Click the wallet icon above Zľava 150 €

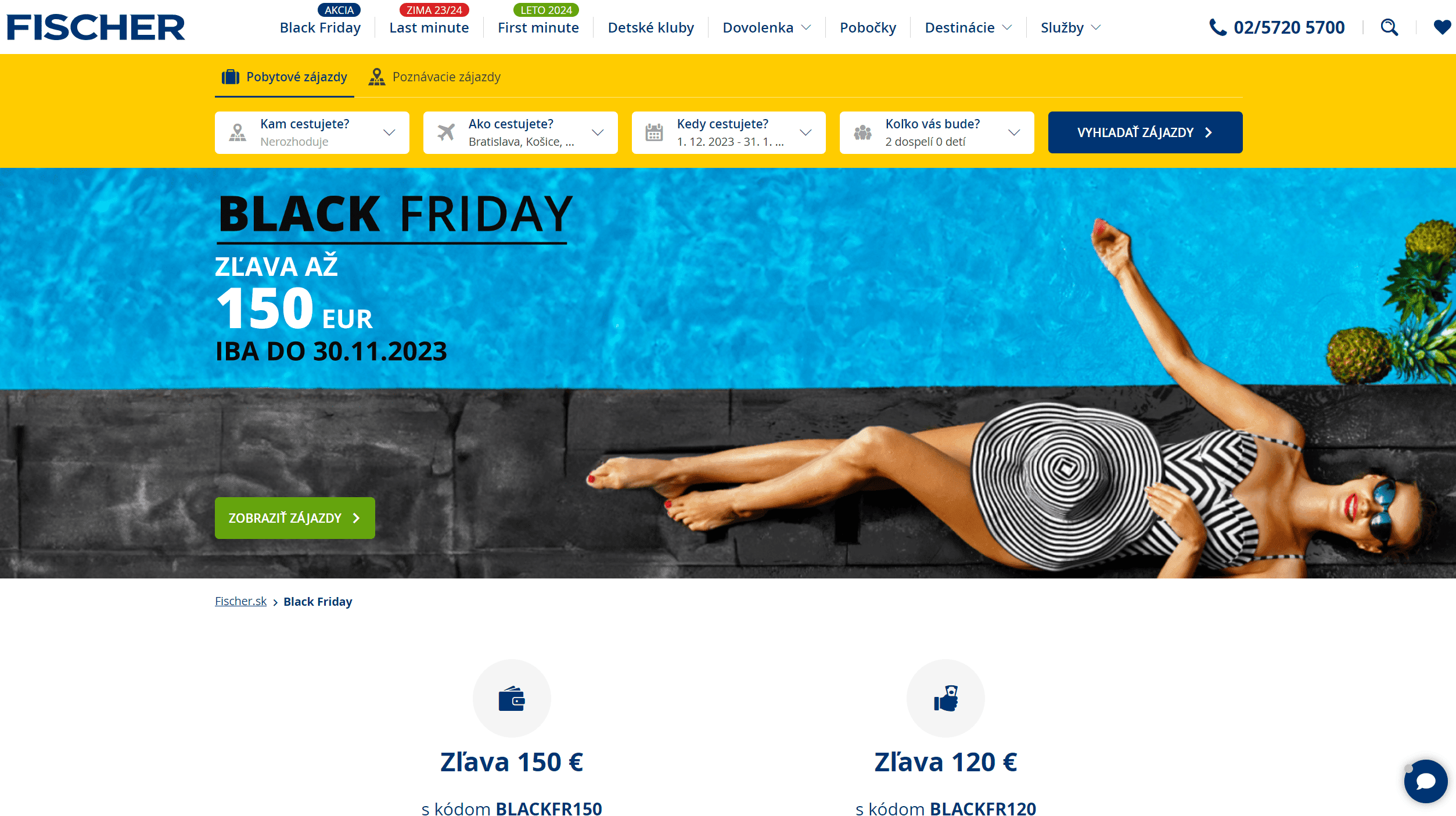tap(512, 698)
